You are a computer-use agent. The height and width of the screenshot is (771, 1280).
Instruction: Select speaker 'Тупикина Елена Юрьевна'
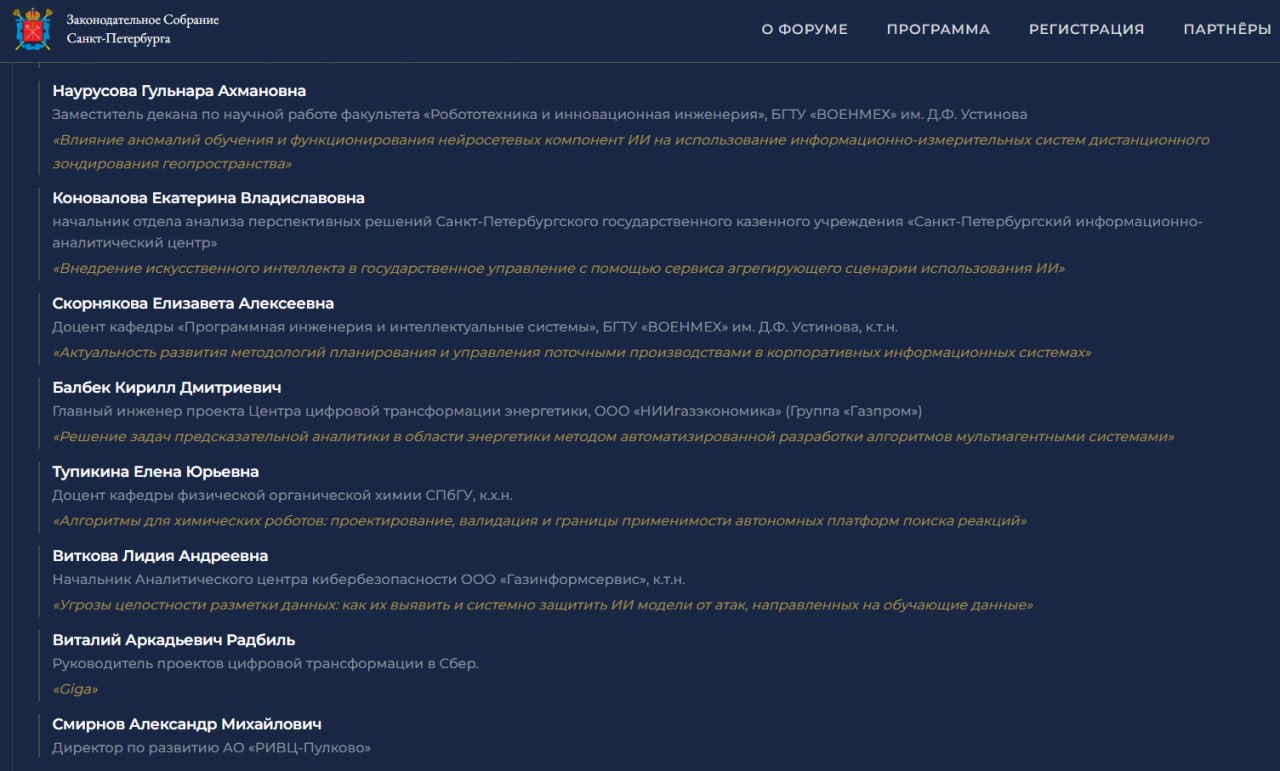tap(155, 471)
